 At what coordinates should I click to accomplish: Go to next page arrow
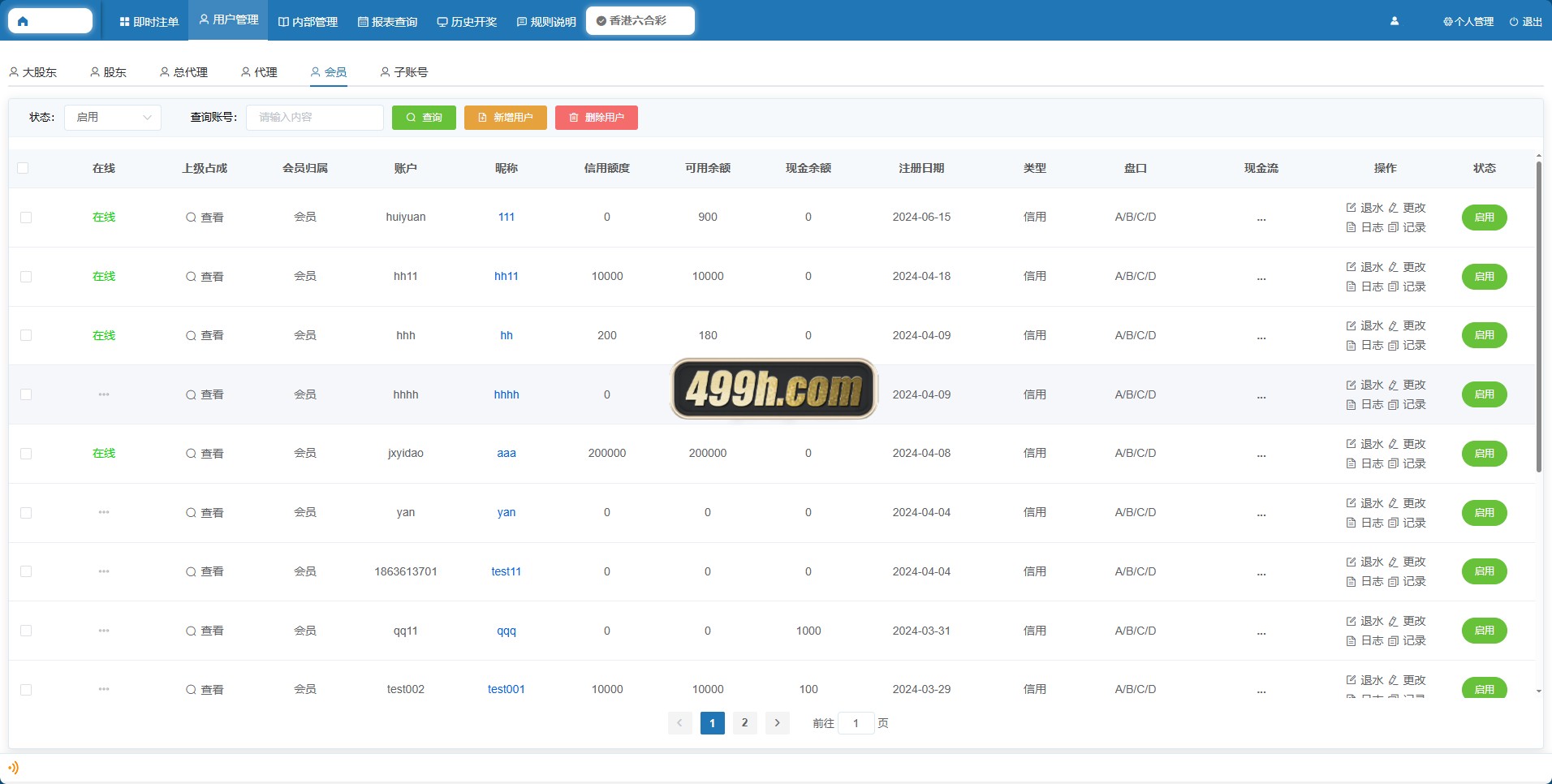(x=777, y=723)
